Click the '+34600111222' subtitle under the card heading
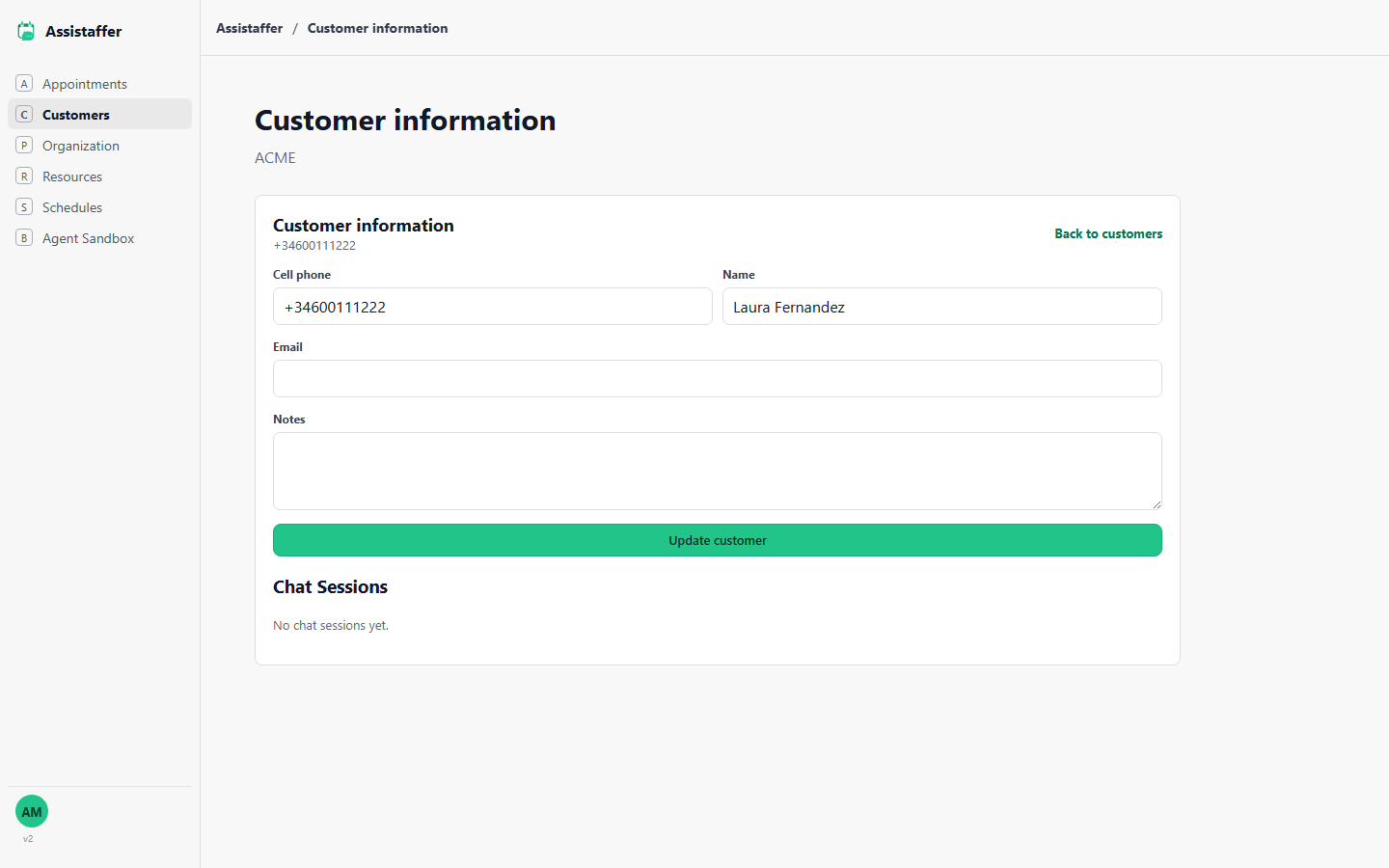 pyautogui.click(x=314, y=246)
